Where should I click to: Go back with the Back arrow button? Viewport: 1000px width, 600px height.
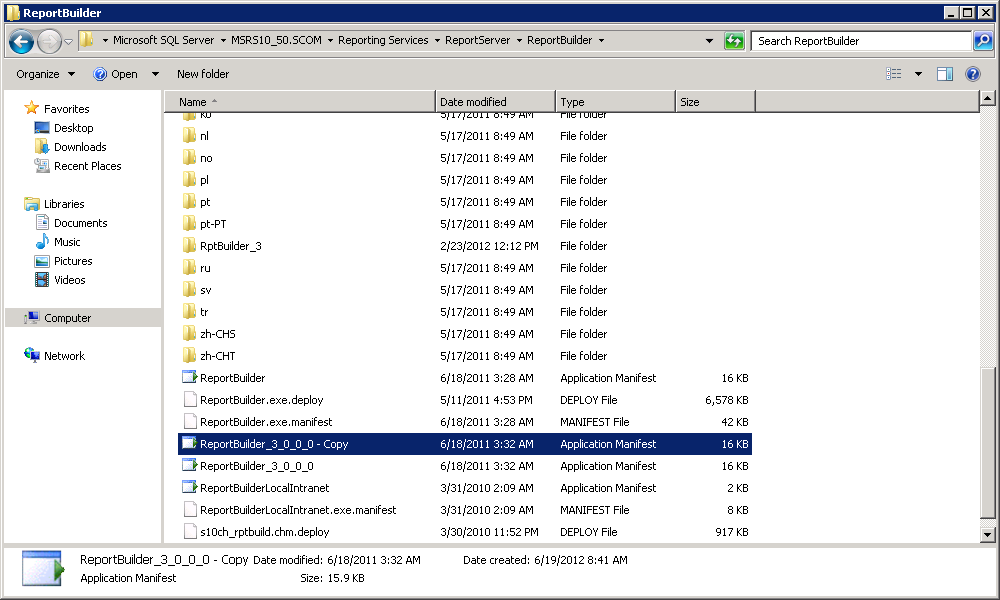tap(21, 42)
